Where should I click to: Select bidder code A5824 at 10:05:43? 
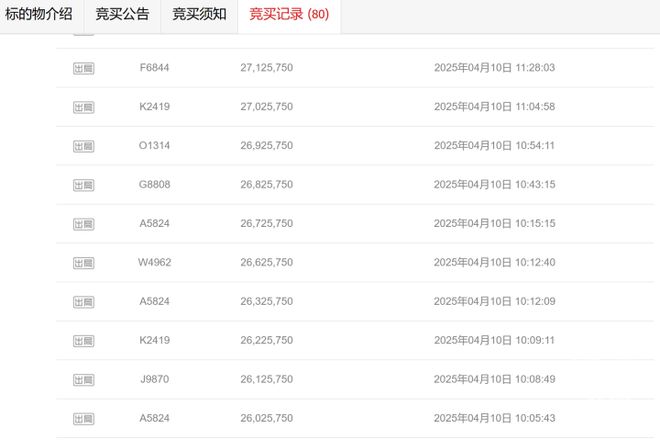[154, 418]
